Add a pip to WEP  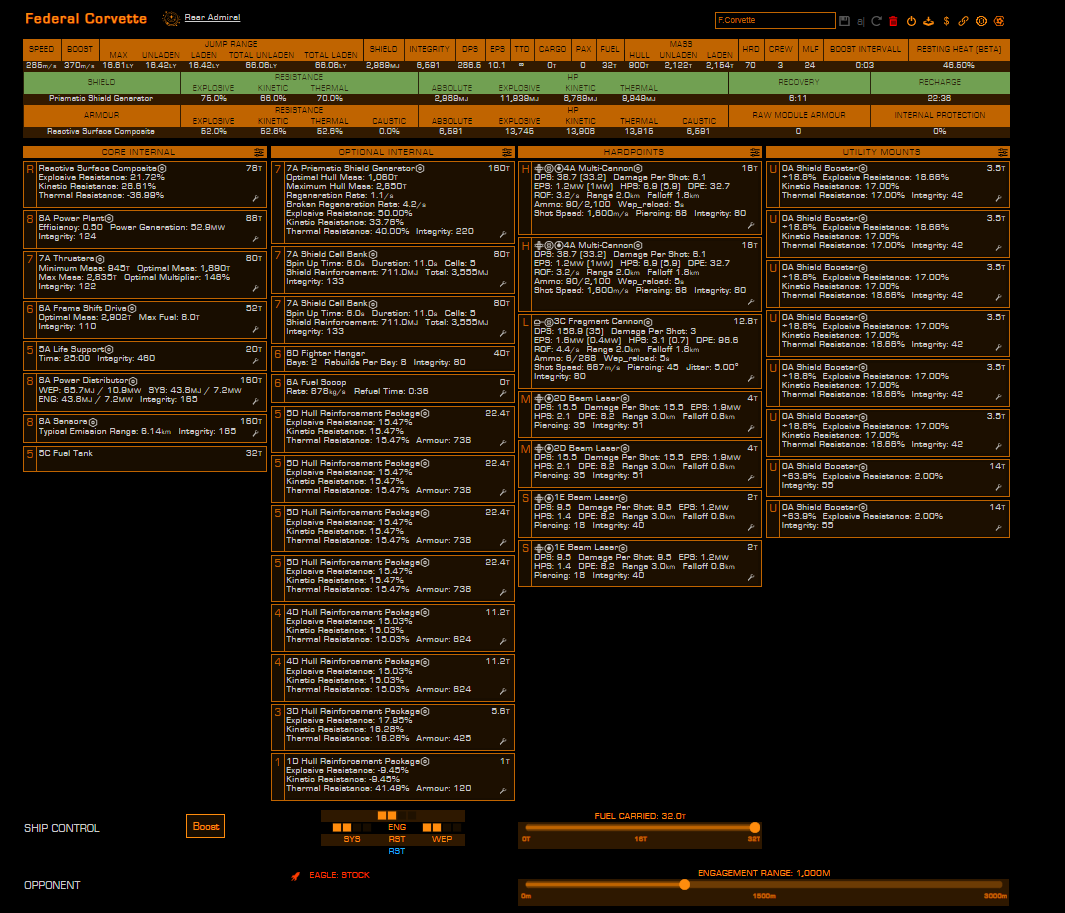441,839
